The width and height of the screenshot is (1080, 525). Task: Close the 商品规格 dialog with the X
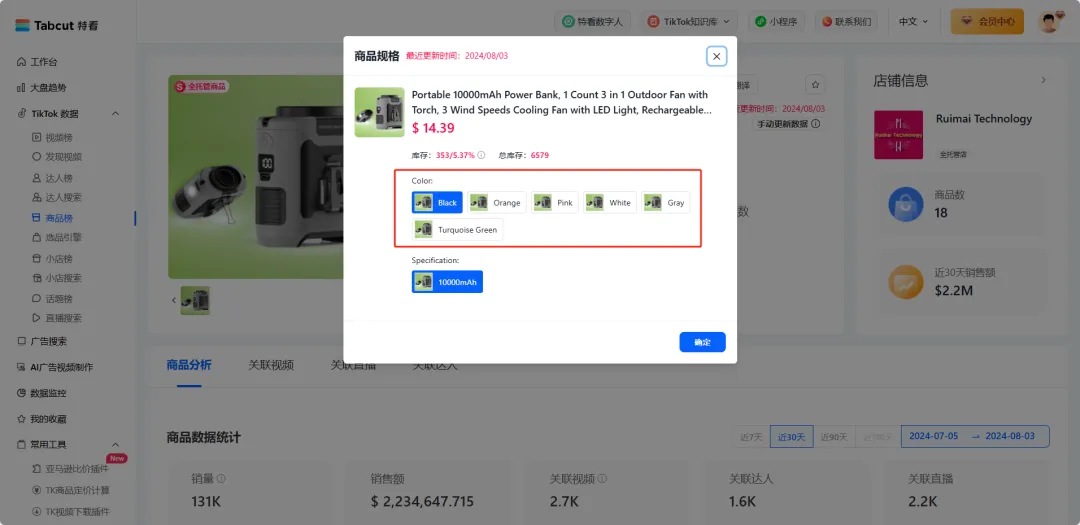coord(716,56)
